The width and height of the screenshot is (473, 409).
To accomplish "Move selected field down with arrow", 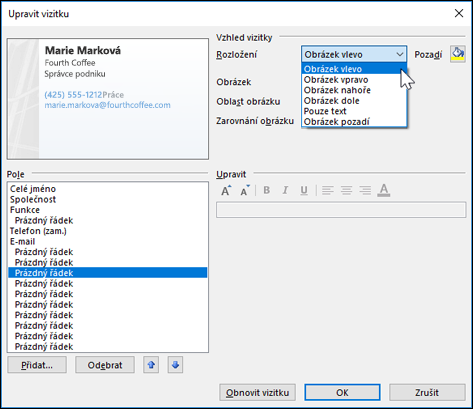I will (175, 365).
